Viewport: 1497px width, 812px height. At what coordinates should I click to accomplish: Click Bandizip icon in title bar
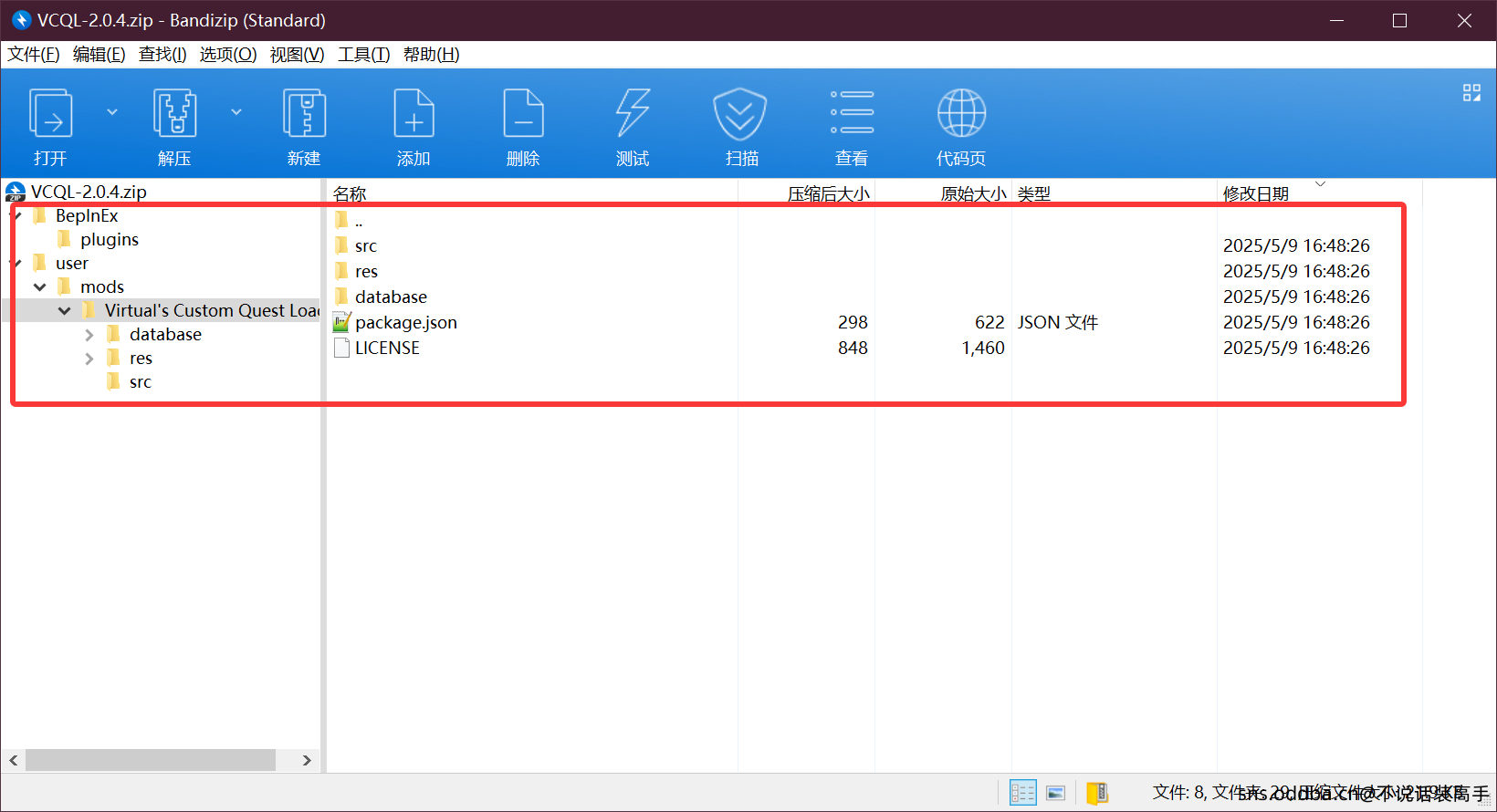(21, 20)
